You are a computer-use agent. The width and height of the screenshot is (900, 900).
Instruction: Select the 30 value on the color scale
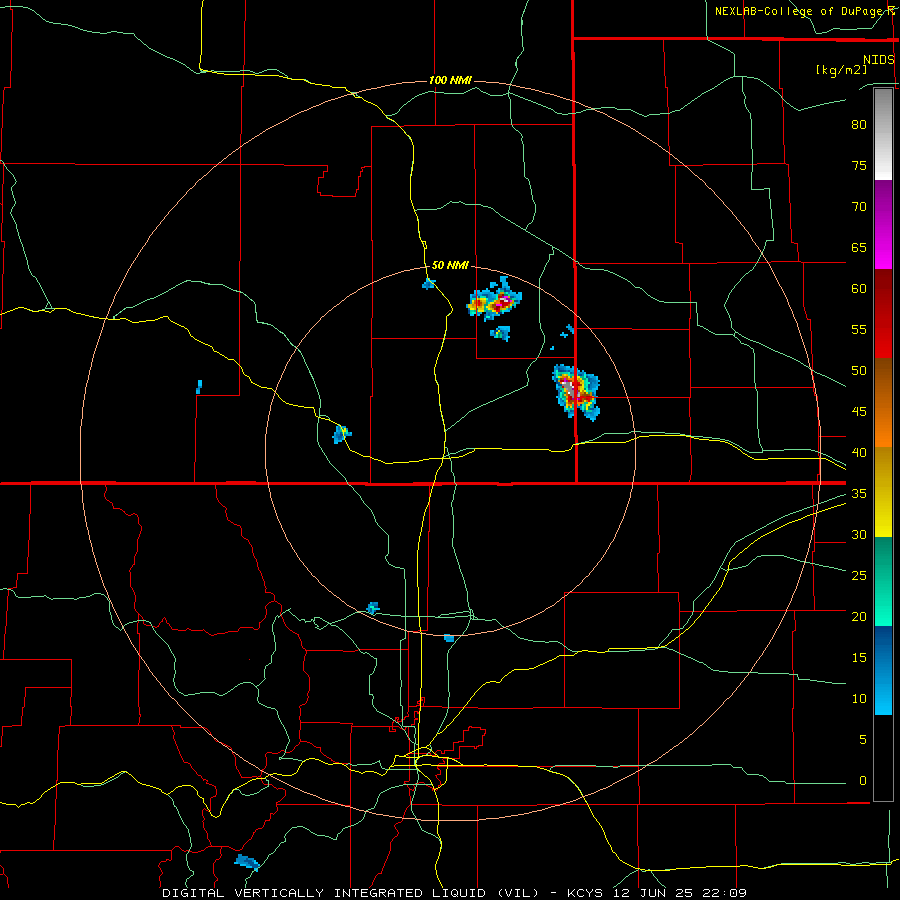(x=859, y=534)
